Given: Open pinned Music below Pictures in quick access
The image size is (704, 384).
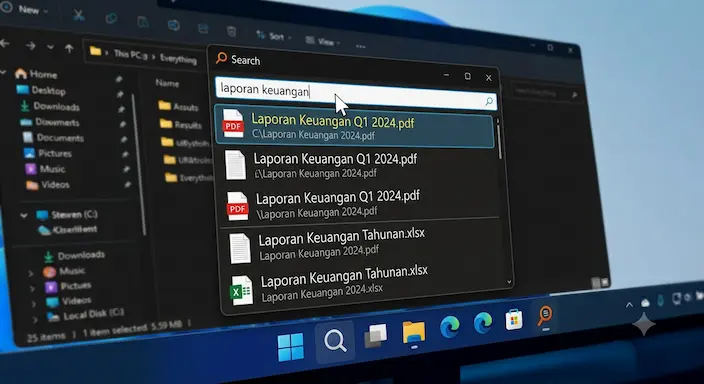Looking at the screenshot, I should 45,169.
